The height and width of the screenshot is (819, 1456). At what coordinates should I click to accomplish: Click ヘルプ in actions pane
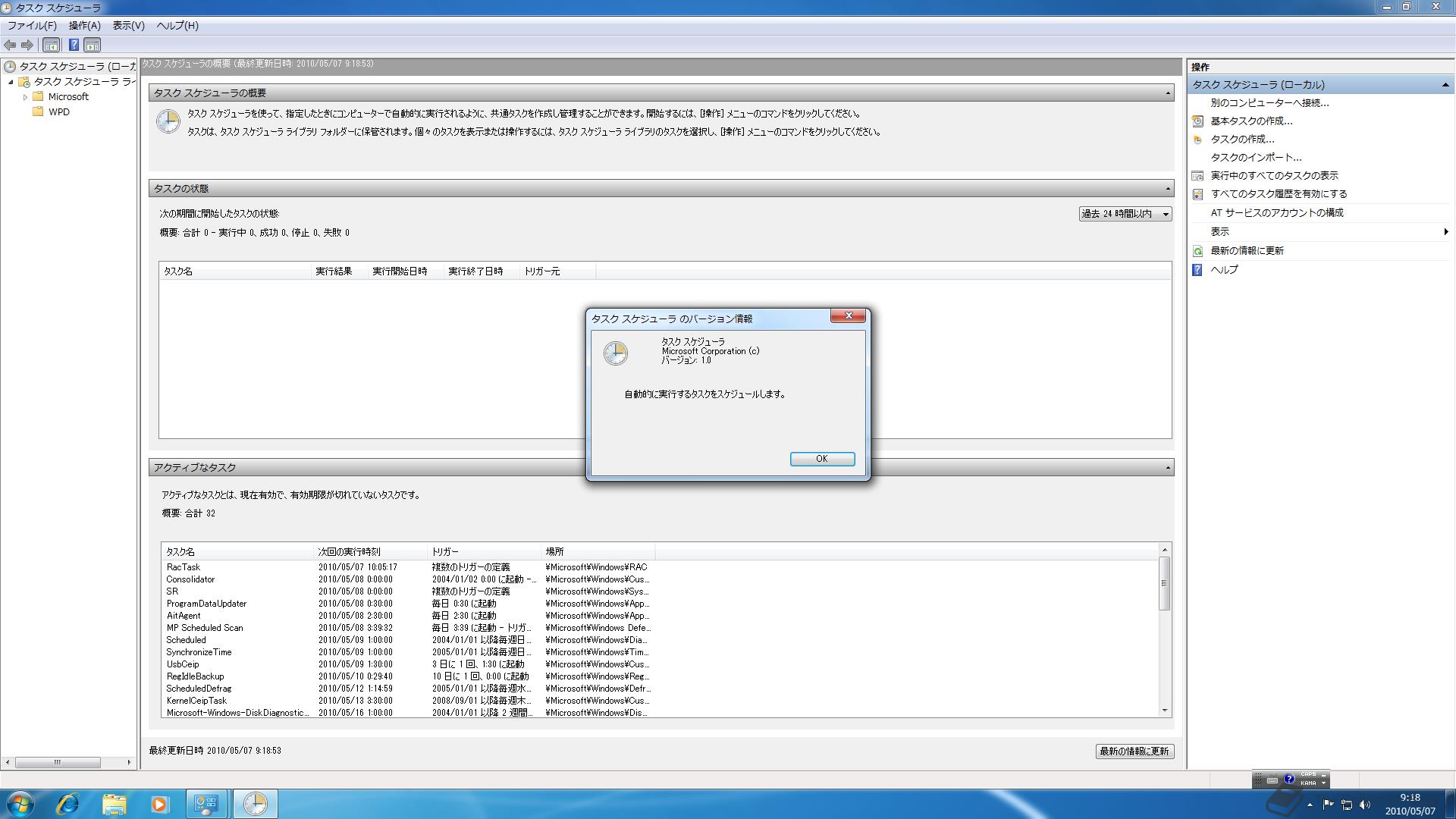point(1224,270)
